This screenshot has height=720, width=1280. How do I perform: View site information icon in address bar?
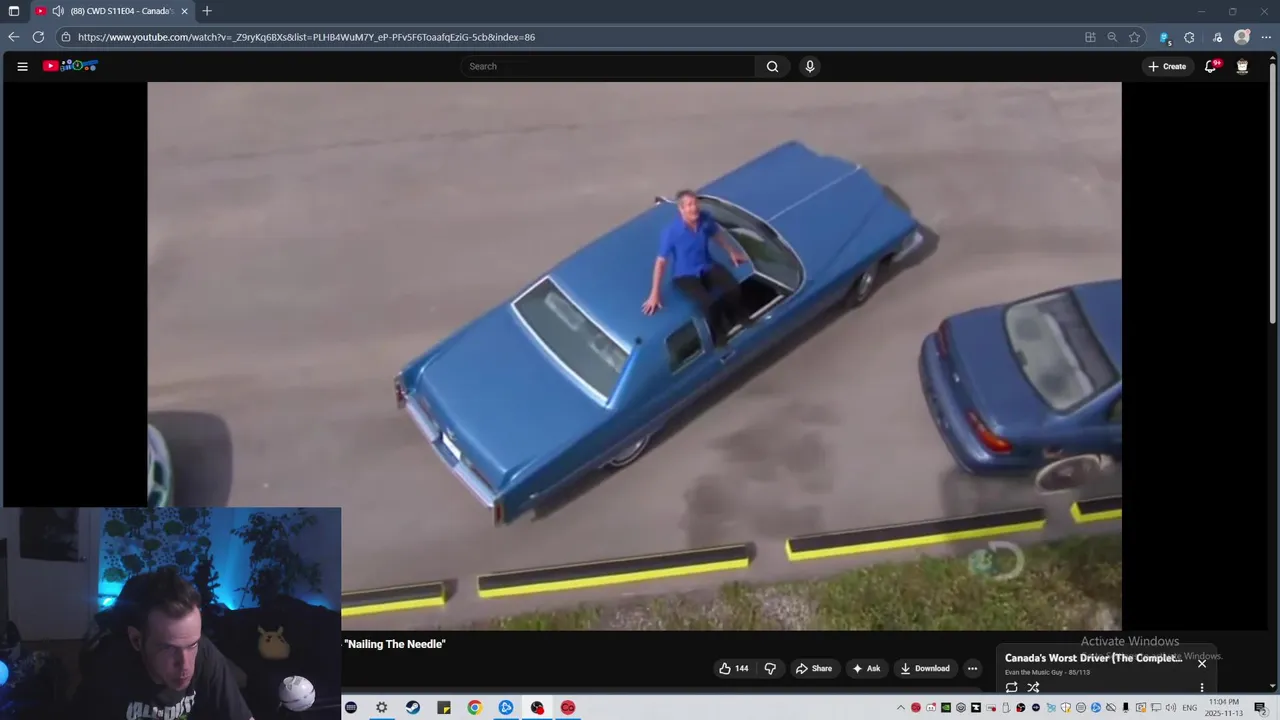point(65,37)
